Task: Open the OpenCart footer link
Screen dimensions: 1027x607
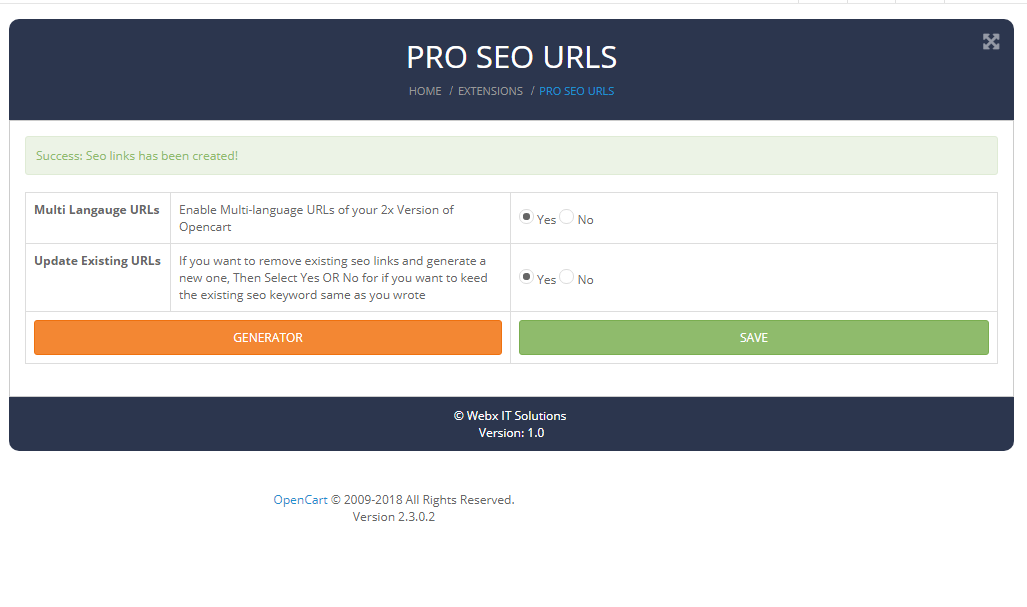Action: 300,500
